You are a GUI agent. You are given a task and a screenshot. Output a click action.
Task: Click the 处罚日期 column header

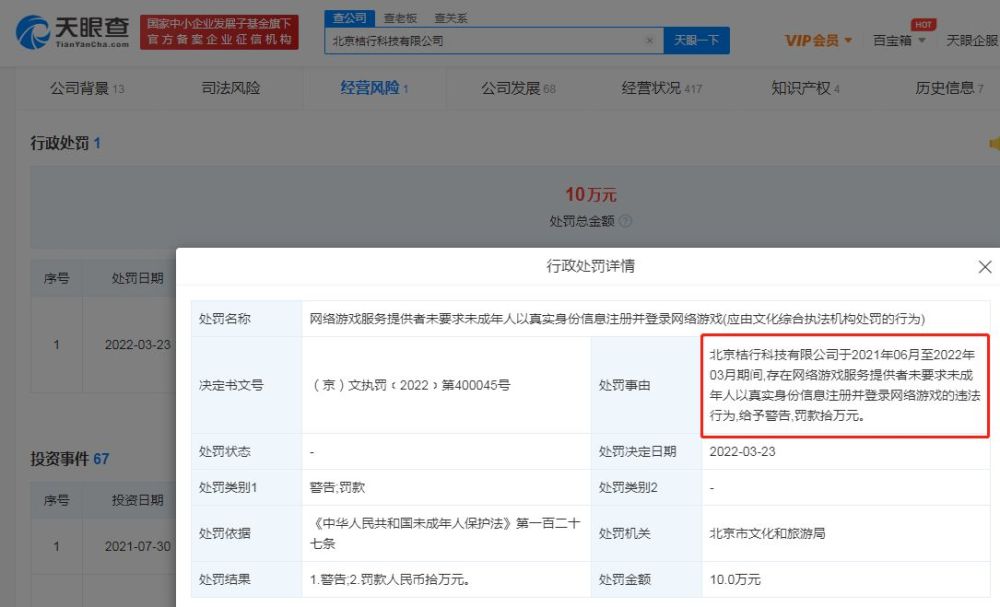coord(137,279)
